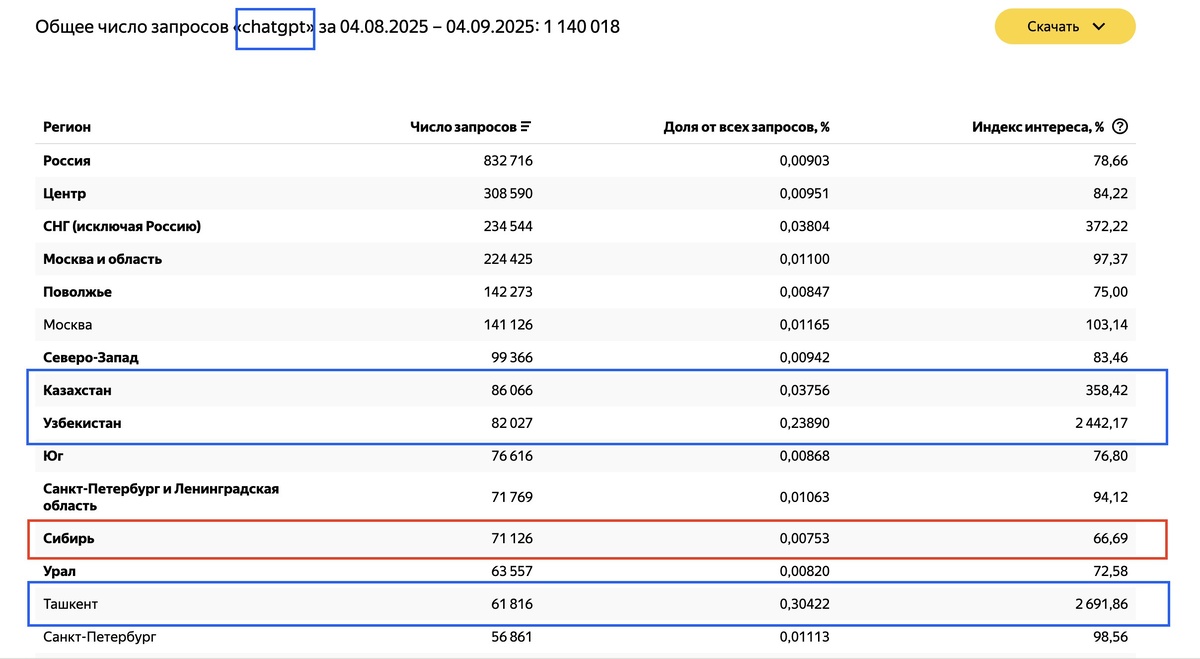Click the share value 0,01100
Screen dimensions: 1200x659
pos(805,259)
